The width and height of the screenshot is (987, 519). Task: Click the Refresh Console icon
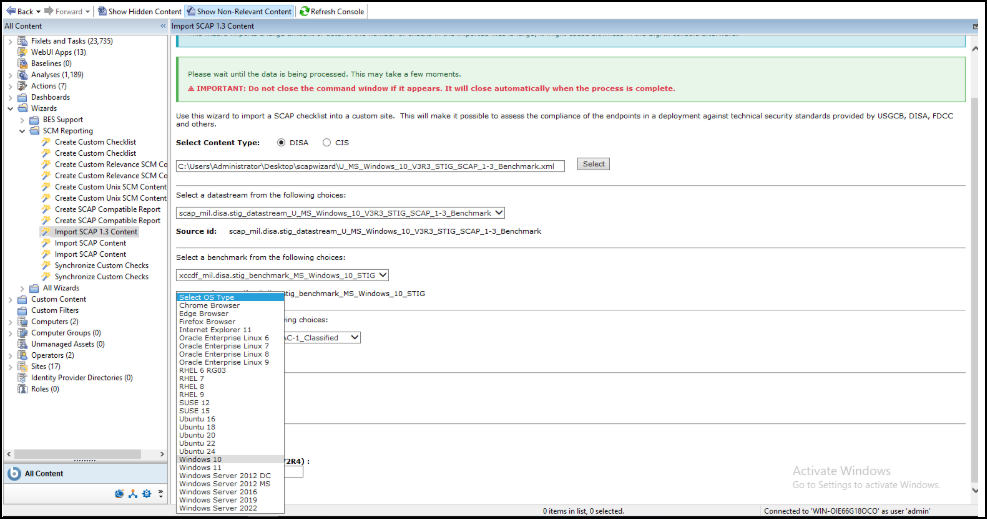(x=304, y=11)
